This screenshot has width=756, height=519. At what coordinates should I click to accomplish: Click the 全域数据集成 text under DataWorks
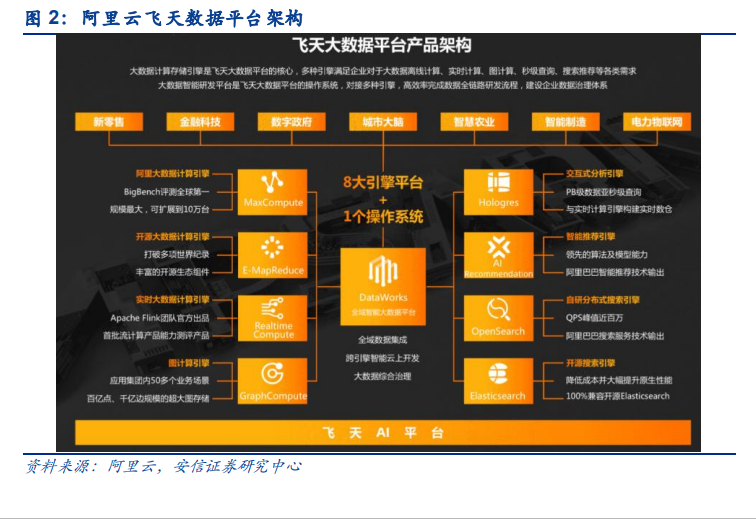(383, 340)
